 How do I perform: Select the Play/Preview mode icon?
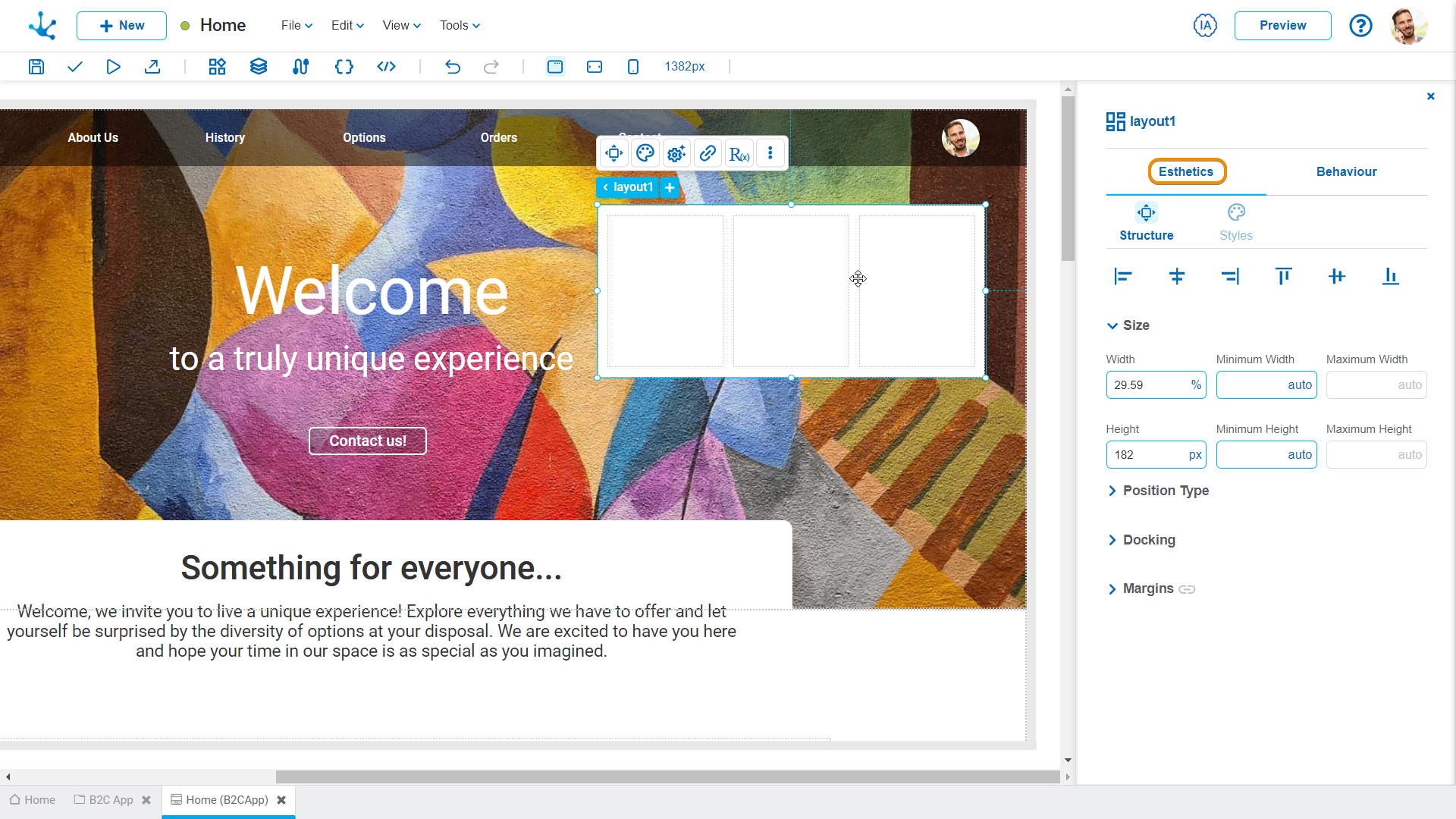[x=113, y=67]
